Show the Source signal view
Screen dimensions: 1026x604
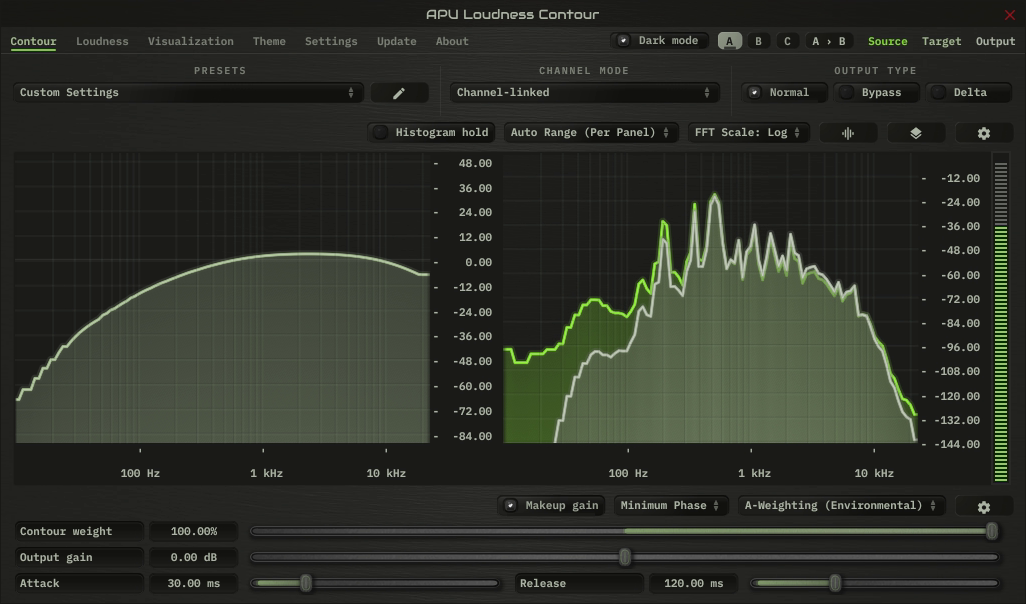(887, 41)
